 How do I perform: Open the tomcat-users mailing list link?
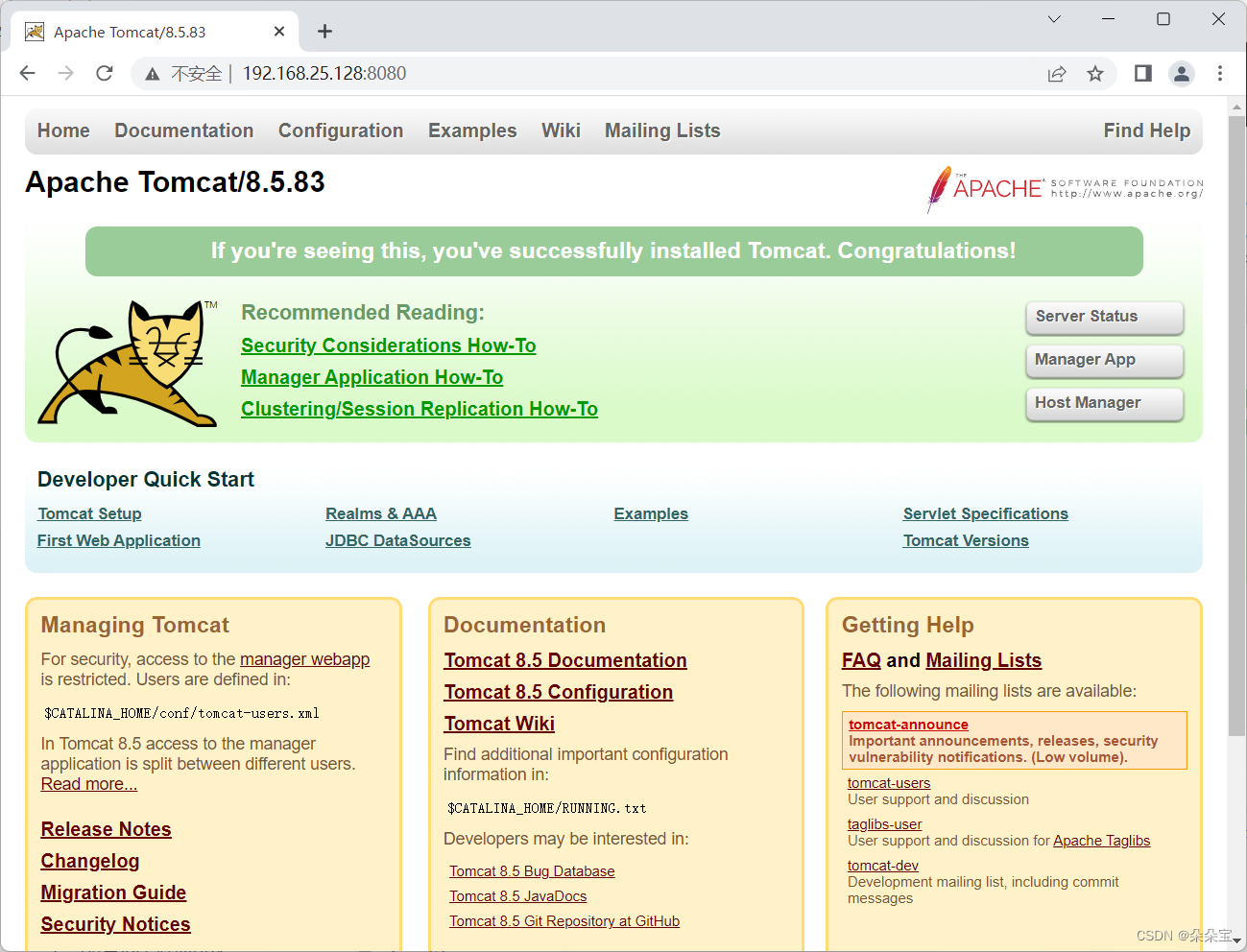point(889,783)
